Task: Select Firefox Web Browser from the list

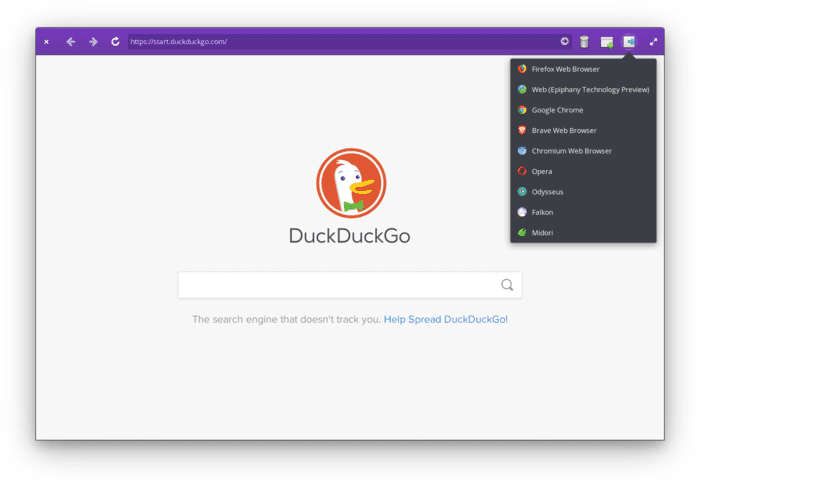Action: [x=565, y=69]
